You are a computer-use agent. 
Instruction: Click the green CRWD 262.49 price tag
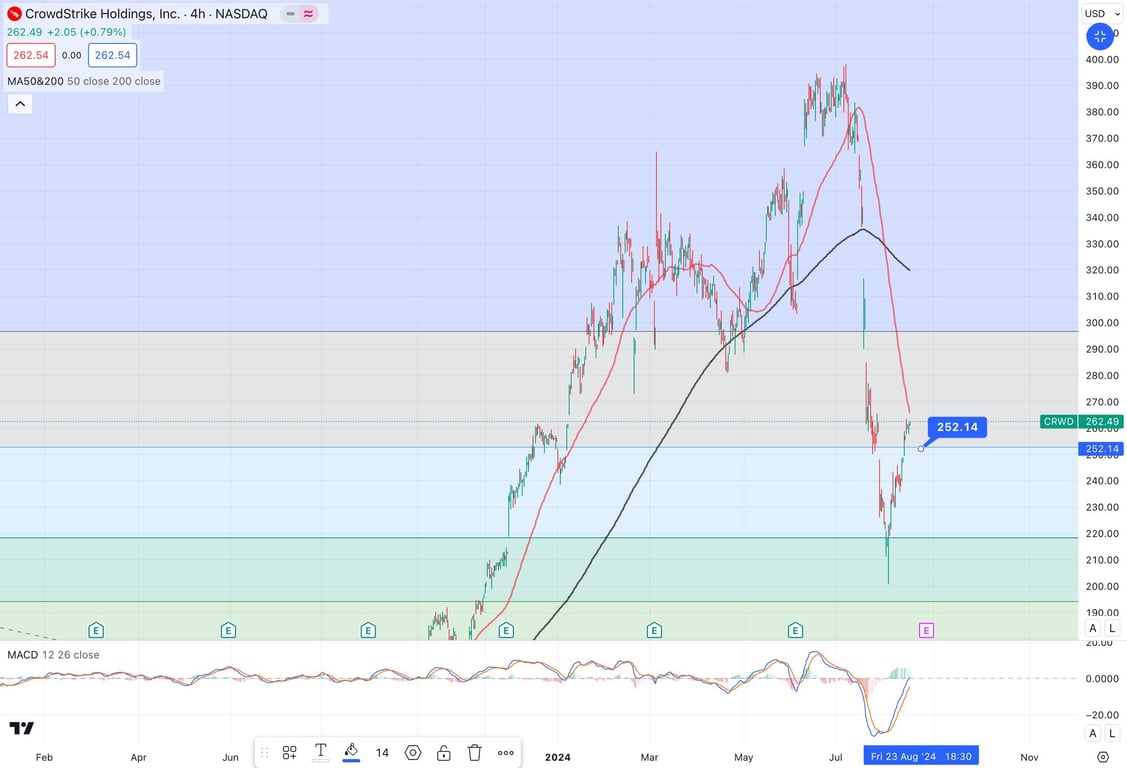(1081, 422)
